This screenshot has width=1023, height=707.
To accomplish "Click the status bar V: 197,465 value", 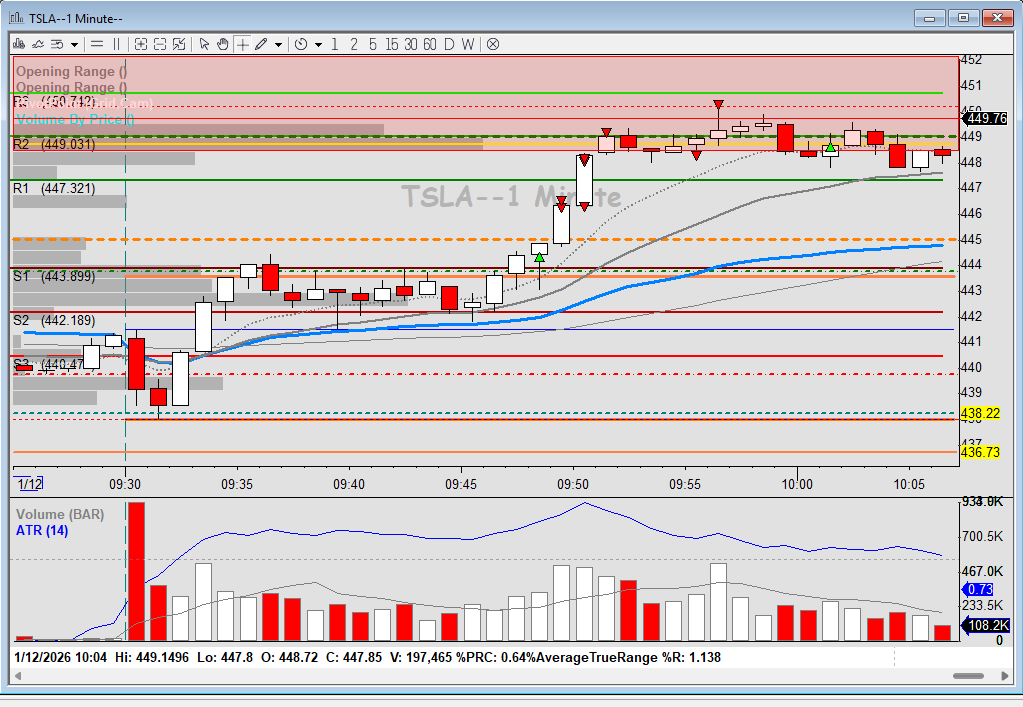I will point(421,657).
